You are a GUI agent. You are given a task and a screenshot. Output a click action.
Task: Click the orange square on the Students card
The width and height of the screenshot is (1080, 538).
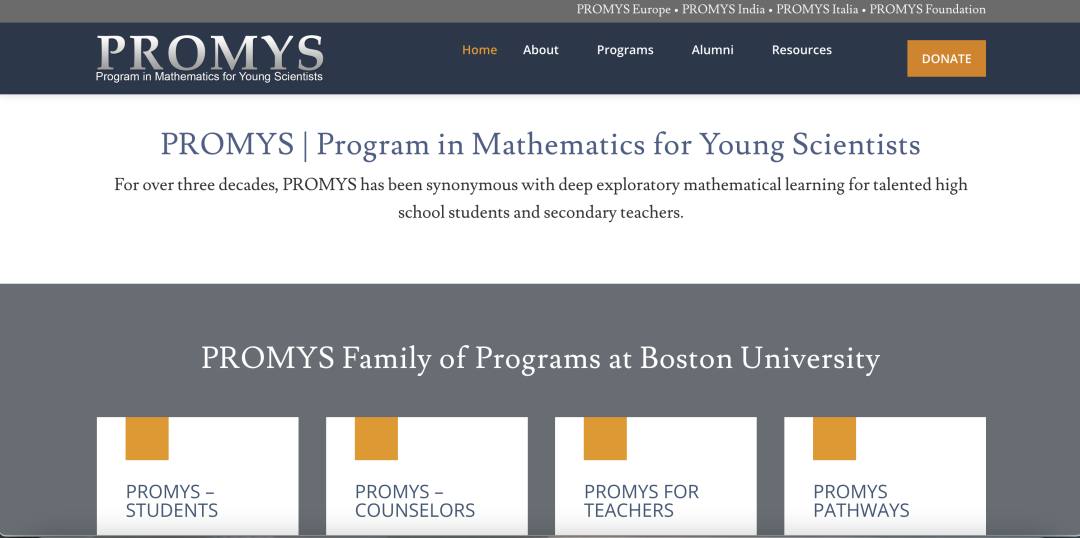[147, 439]
